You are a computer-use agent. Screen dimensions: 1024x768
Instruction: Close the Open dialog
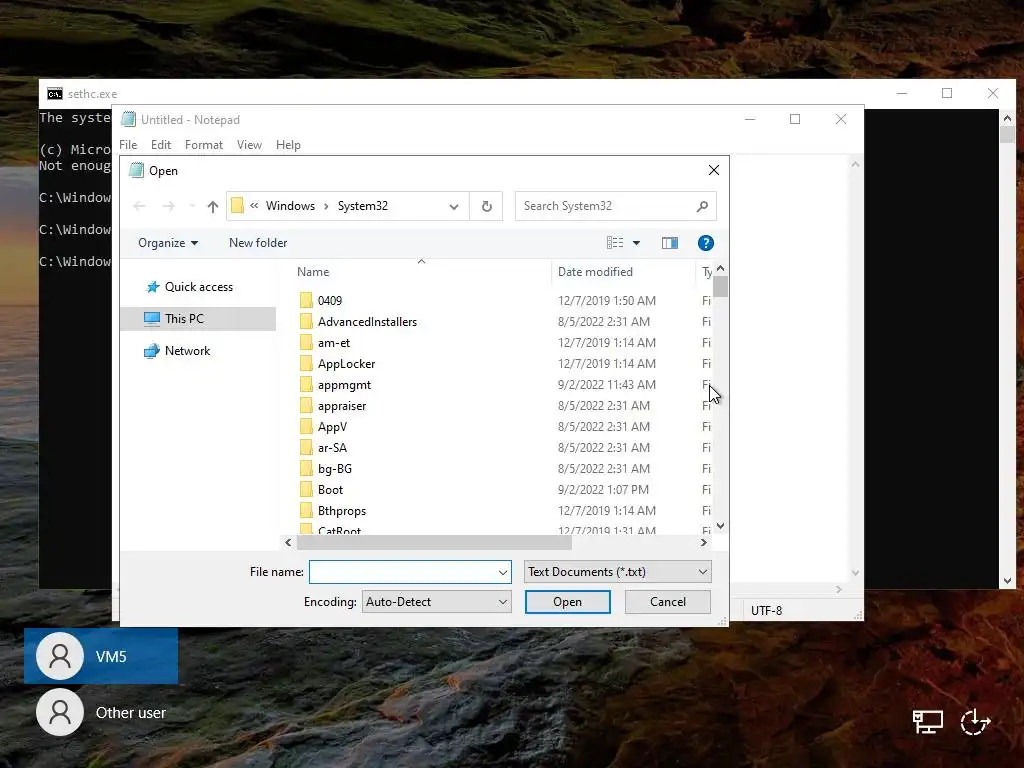[714, 170]
